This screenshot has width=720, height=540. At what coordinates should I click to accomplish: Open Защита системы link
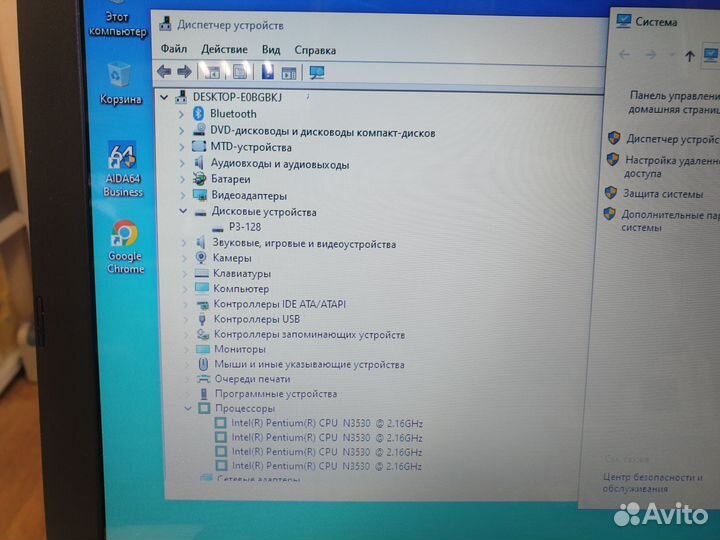coord(663,194)
